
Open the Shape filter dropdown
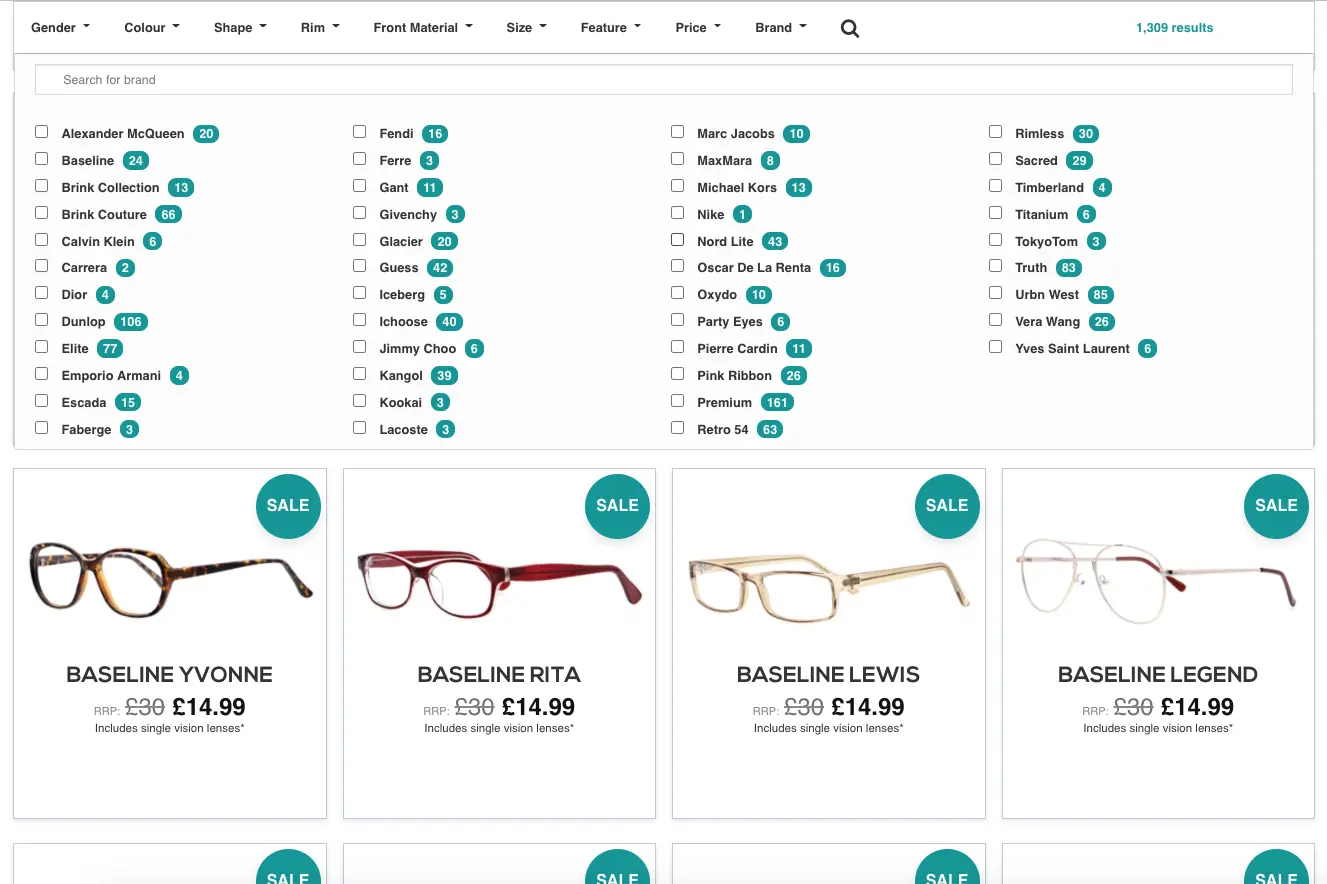coord(240,28)
